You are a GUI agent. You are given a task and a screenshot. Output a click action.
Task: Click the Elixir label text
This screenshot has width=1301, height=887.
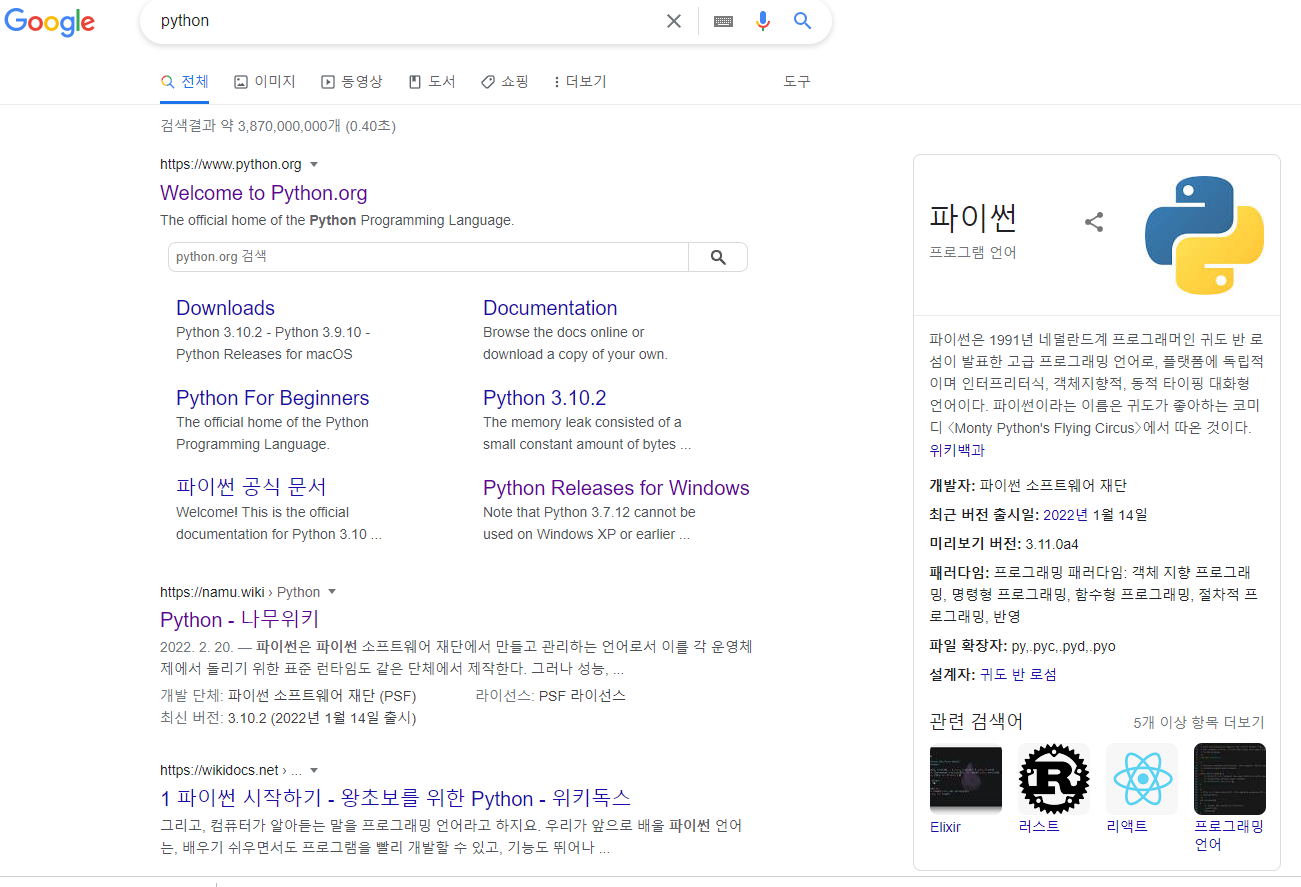tap(945, 827)
